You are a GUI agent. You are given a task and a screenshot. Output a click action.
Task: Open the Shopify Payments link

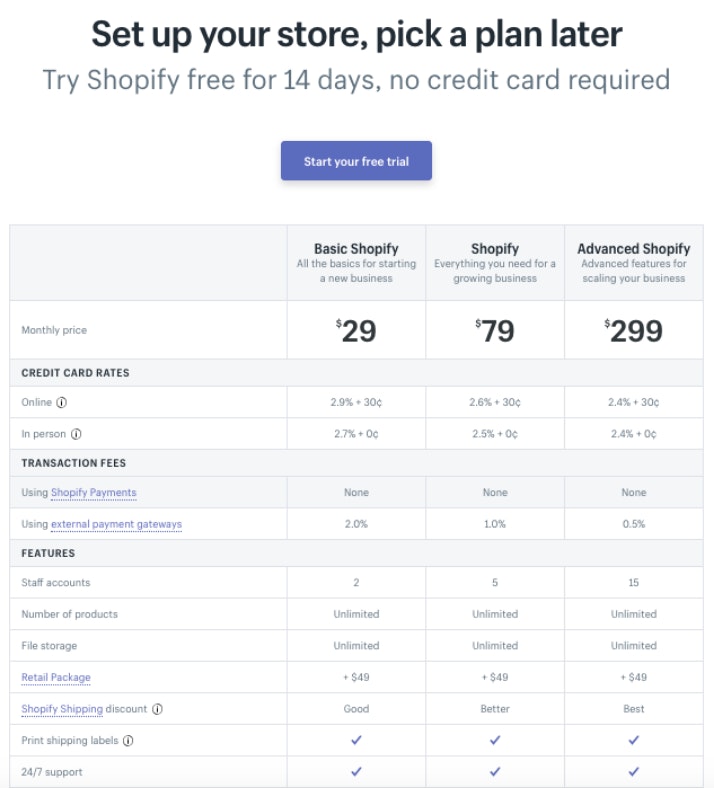(x=93, y=492)
